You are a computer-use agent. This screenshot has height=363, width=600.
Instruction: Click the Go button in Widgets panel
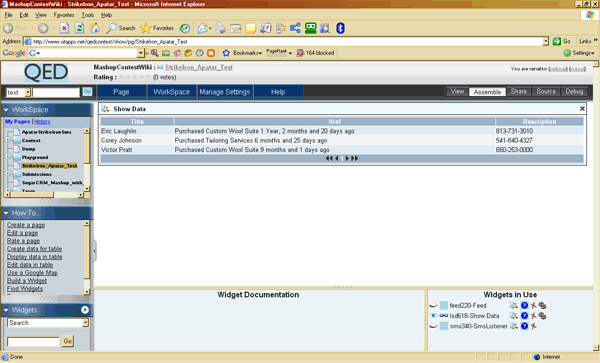[68, 341]
